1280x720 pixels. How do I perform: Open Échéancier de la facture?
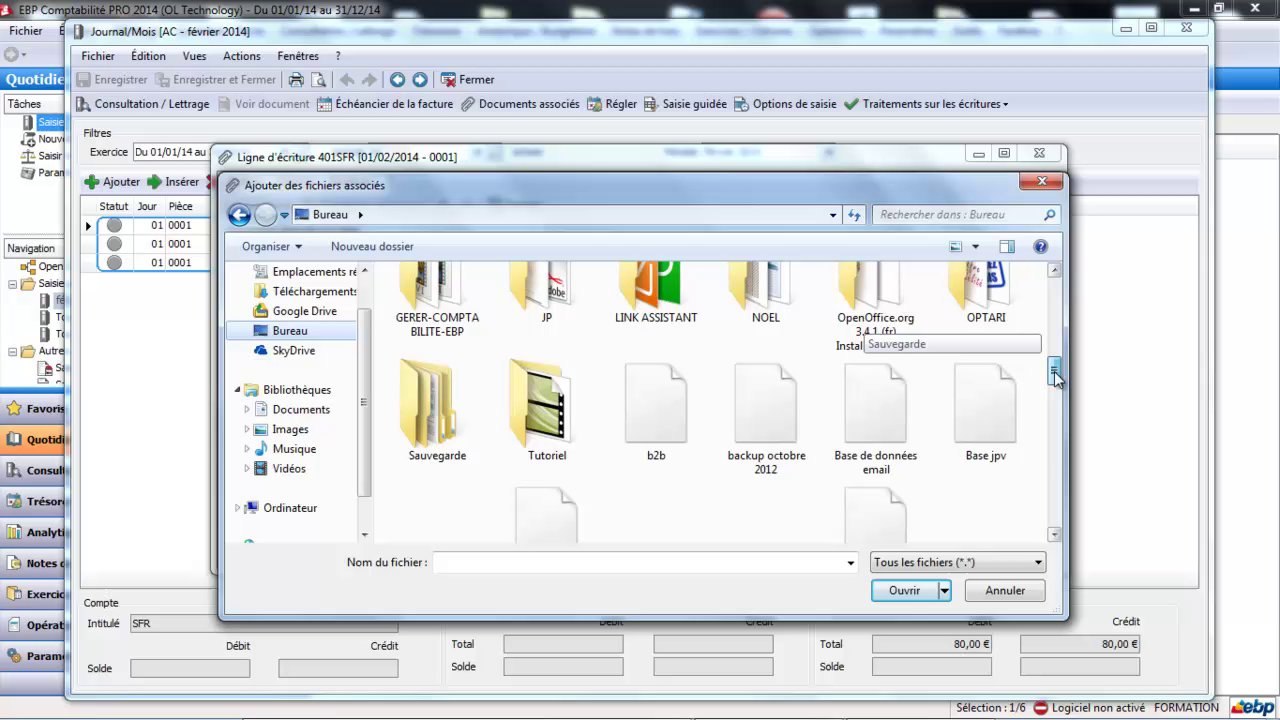tap(385, 104)
